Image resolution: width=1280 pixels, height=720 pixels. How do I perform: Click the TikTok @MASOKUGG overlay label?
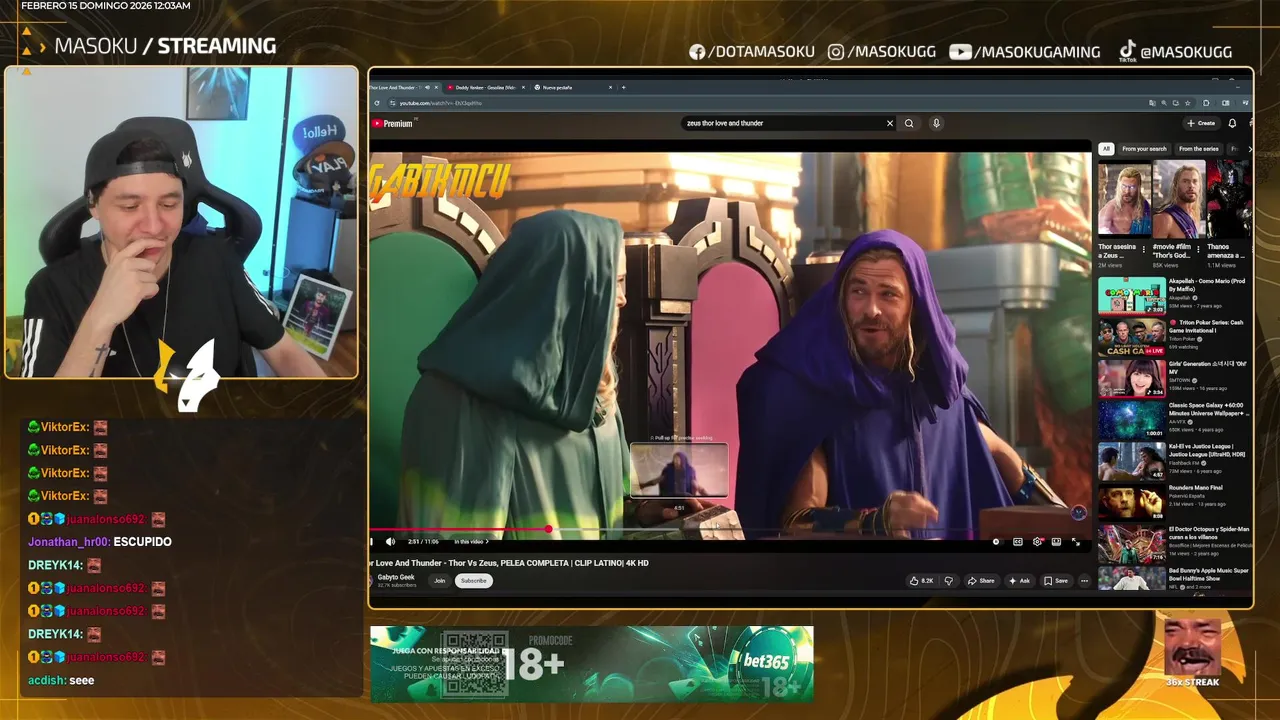click(1174, 52)
